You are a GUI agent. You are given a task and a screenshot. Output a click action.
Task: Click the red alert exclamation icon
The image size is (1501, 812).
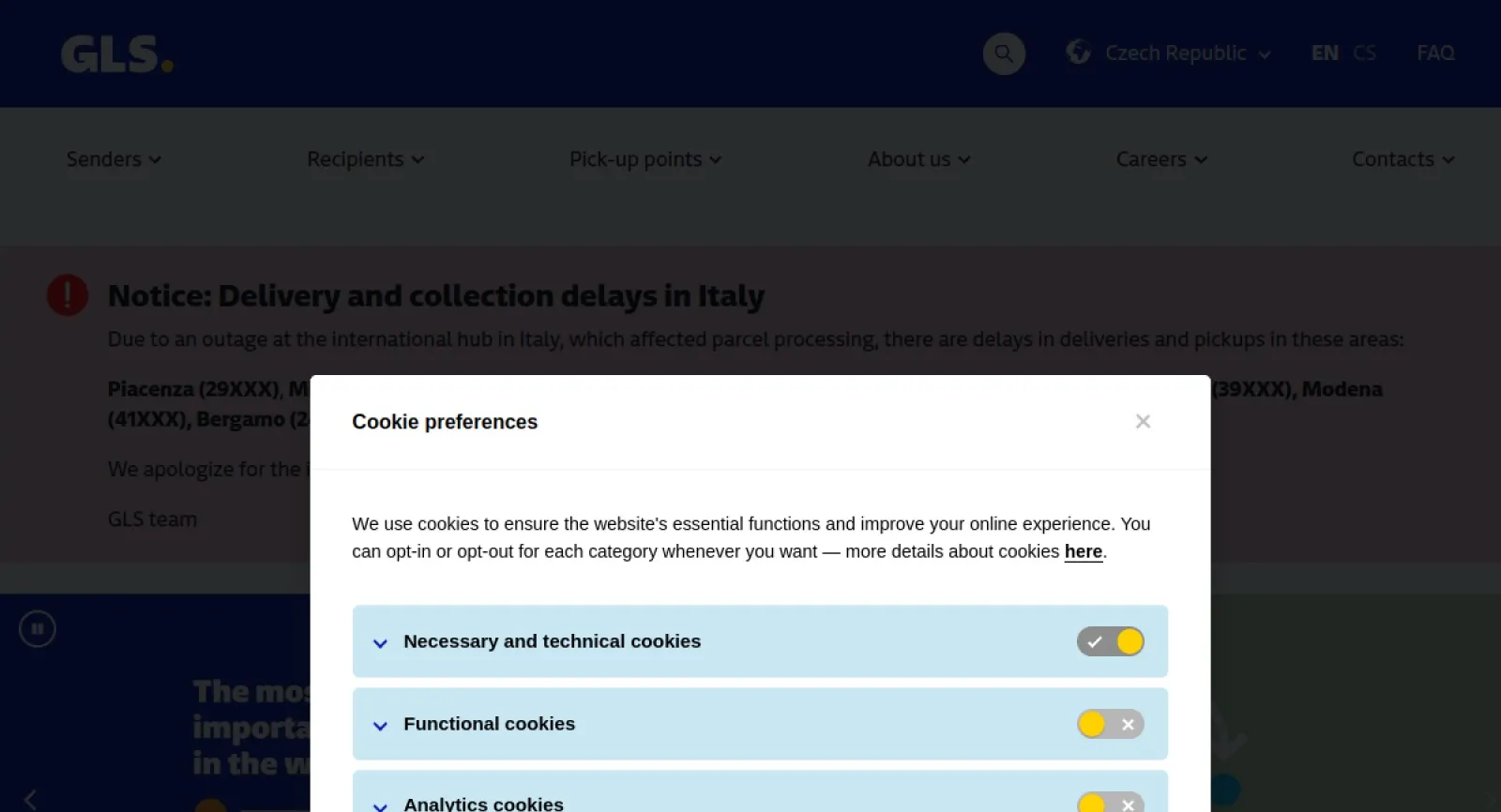[x=68, y=295]
